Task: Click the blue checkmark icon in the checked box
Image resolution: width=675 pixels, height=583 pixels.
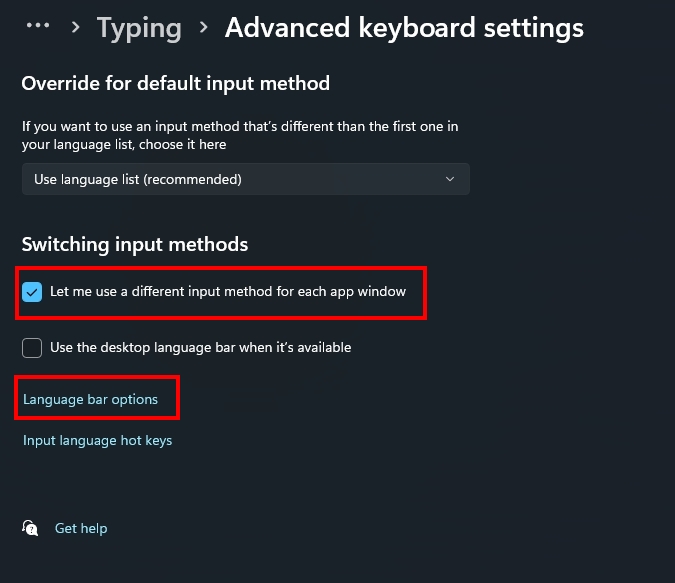Action: tap(32, 292)
